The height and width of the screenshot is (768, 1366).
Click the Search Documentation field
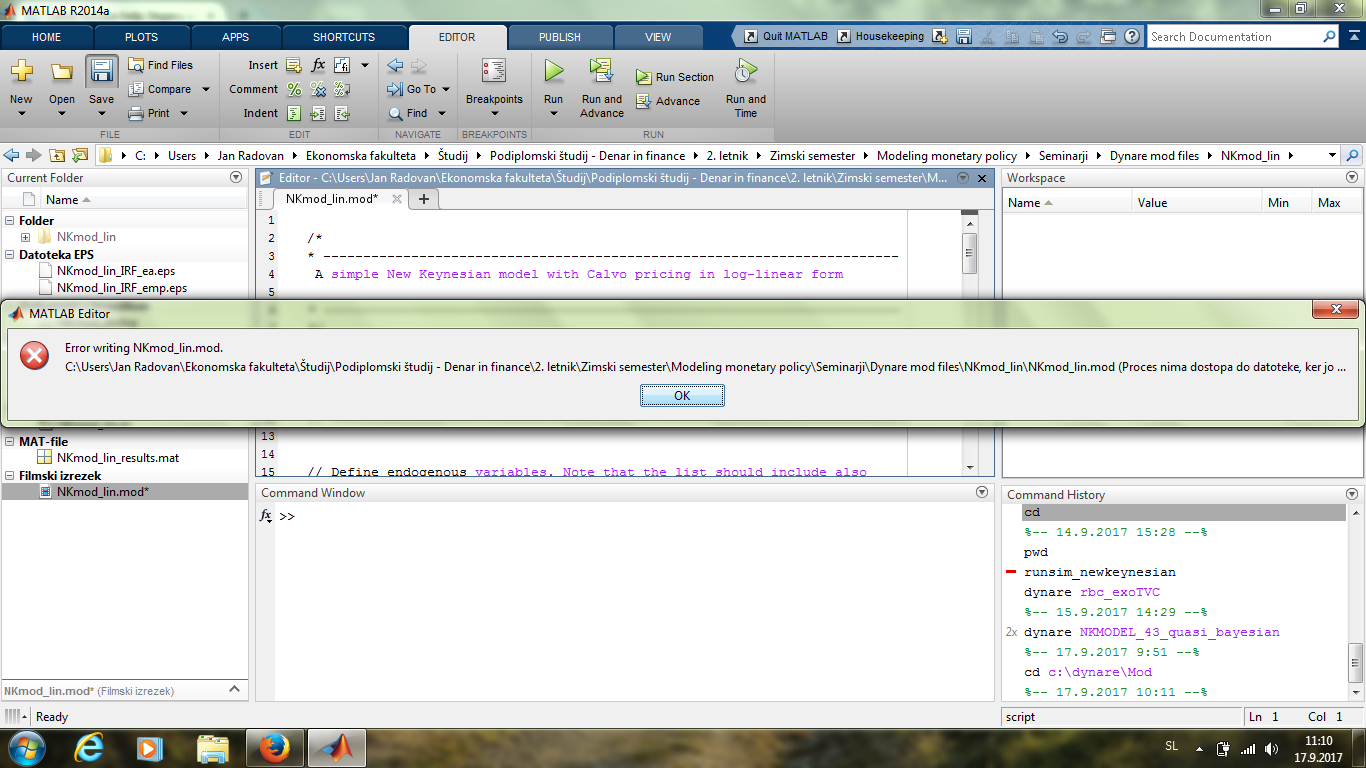pyautogui.click(x=1234, y=37)
